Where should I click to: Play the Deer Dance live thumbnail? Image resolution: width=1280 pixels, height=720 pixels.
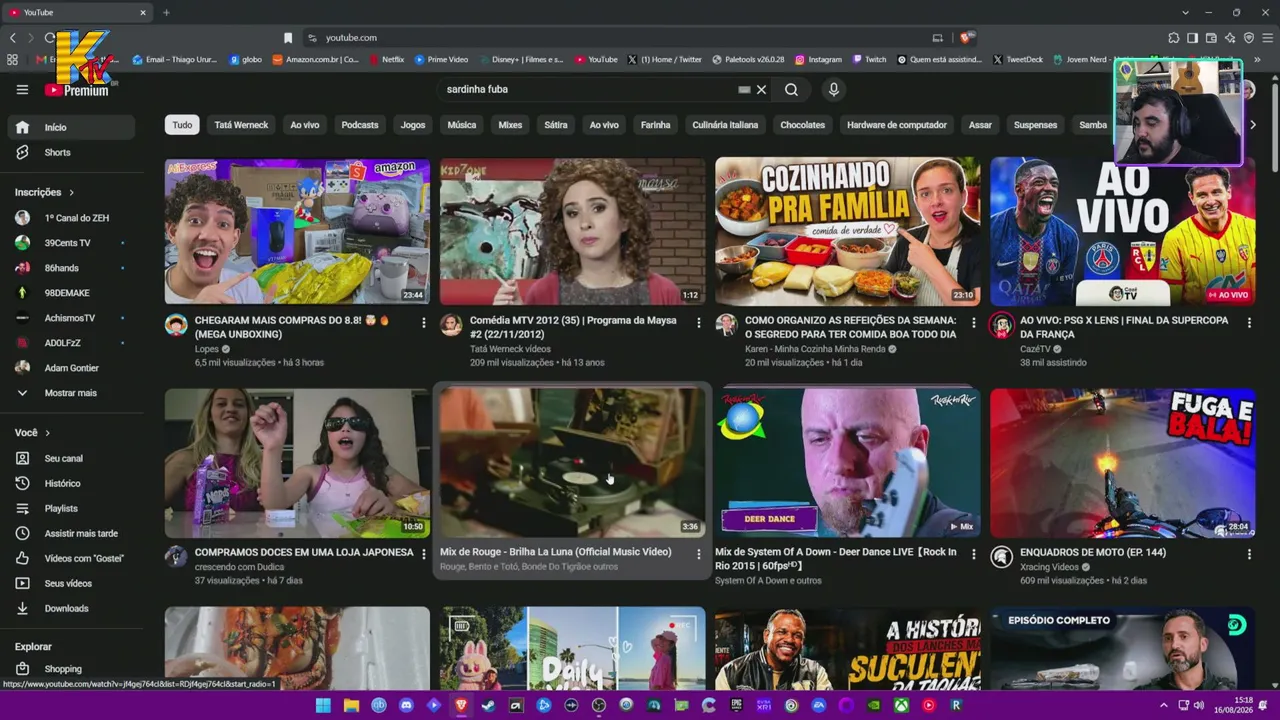848,463
